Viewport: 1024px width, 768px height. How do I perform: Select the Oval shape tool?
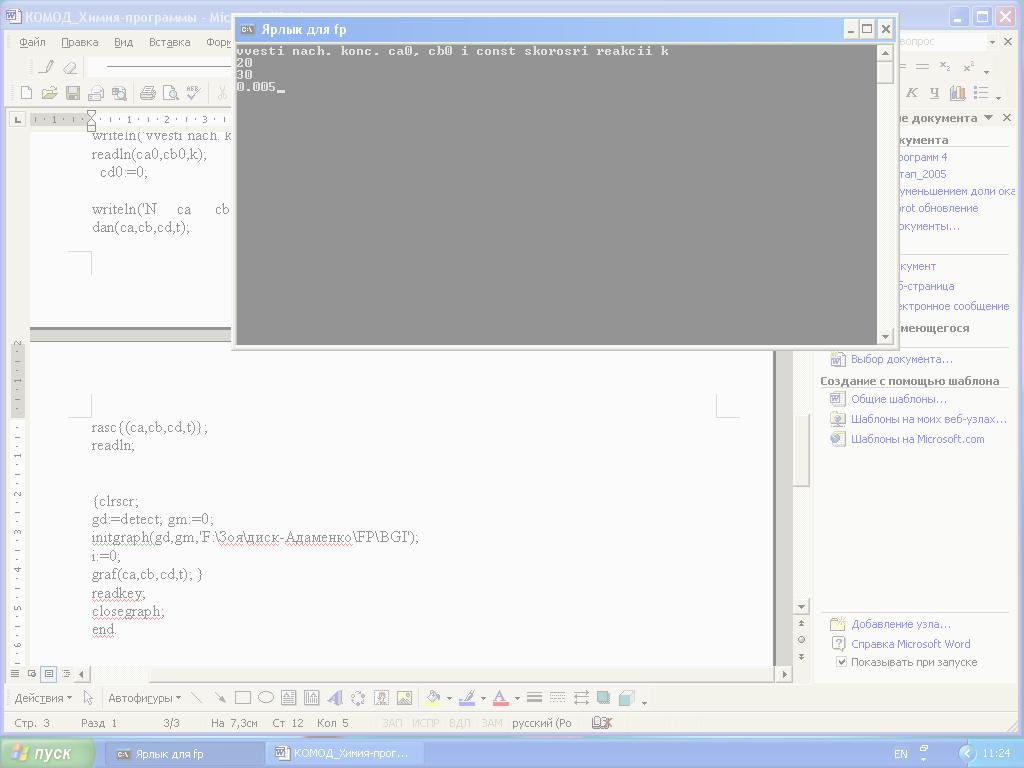pos(266,698)
